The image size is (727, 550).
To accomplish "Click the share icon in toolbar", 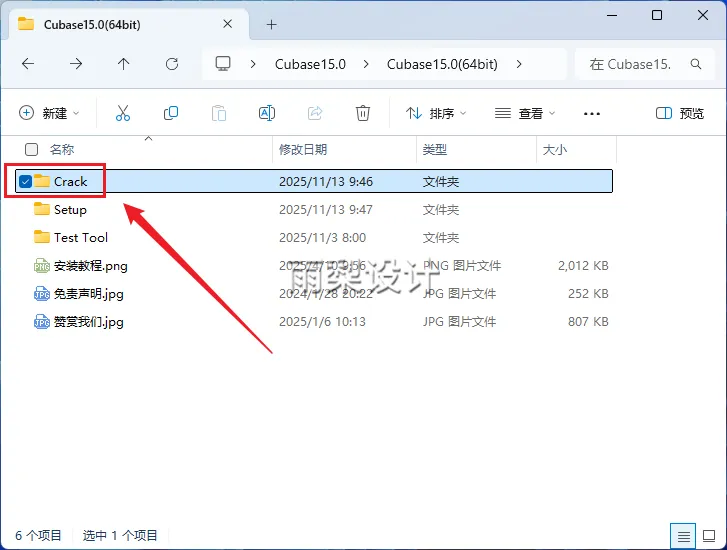I will pyautogui.click(x=315, y=113).
